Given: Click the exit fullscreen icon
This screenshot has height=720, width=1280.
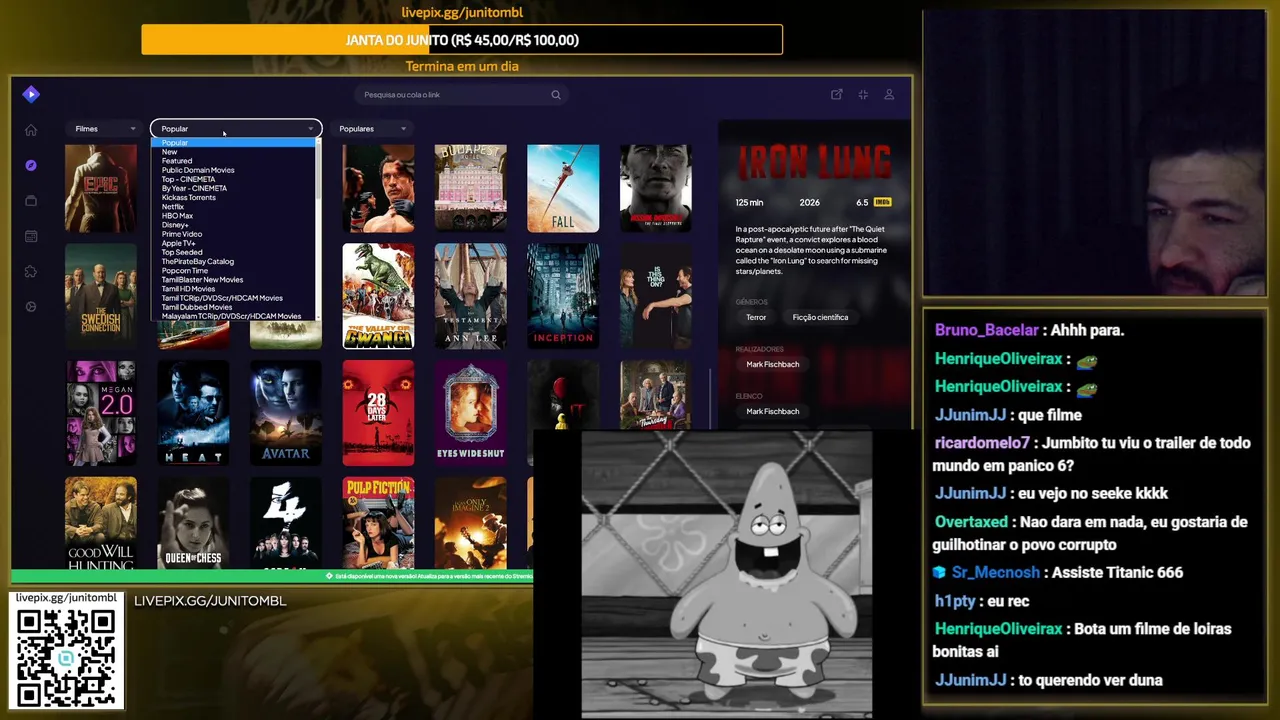Looking at the screenshot, I should coord(863,95).
